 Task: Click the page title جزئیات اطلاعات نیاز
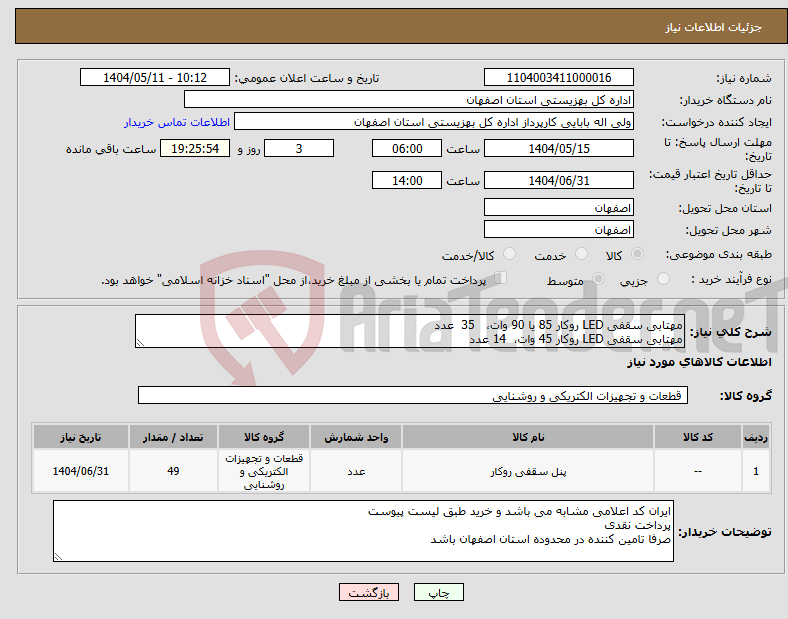(x=714, y=27)
